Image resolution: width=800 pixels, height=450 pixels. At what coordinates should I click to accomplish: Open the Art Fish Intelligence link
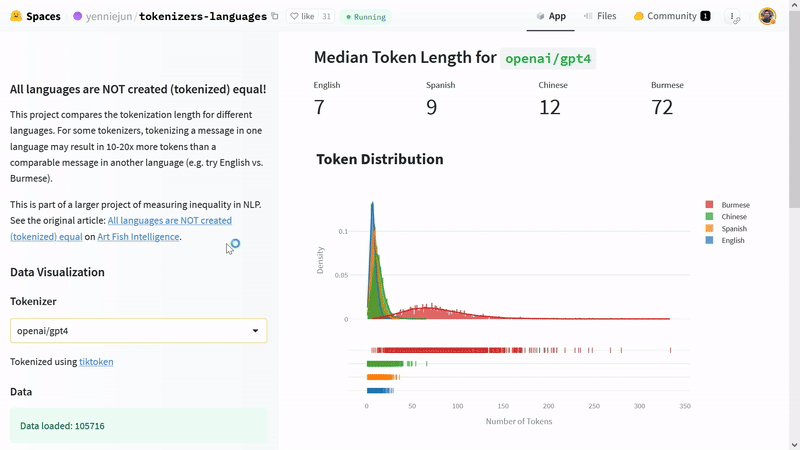[x=138, y=237]
